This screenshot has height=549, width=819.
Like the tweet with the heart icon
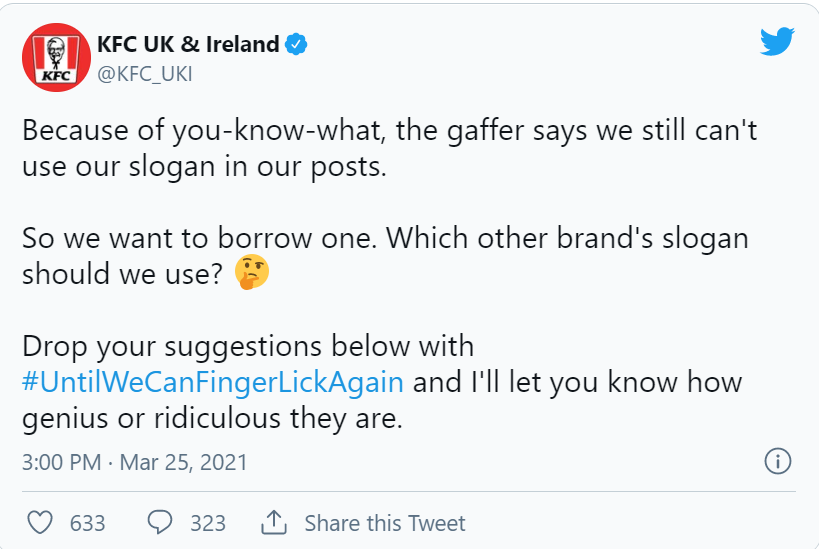[x=40, y=522]
